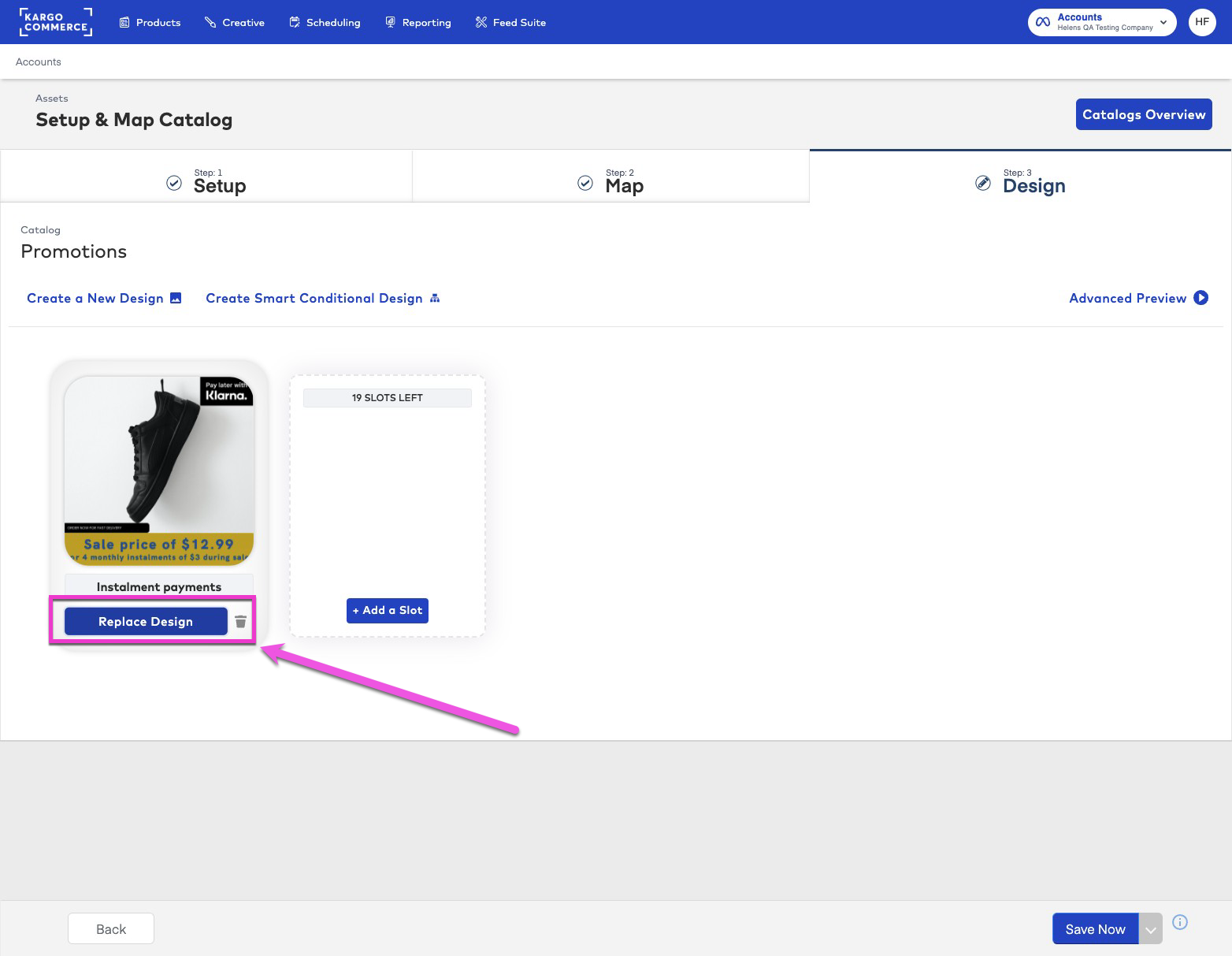Click the Advanced Preview play icon
Viewport: 1232px width, 956px height.
point(1200,298)
